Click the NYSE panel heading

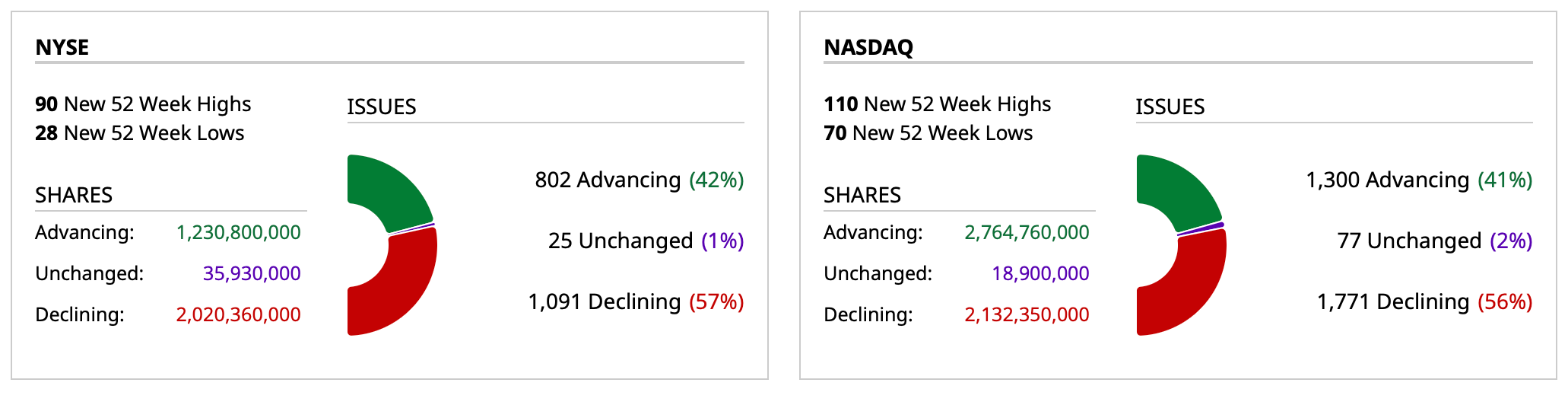62,47
